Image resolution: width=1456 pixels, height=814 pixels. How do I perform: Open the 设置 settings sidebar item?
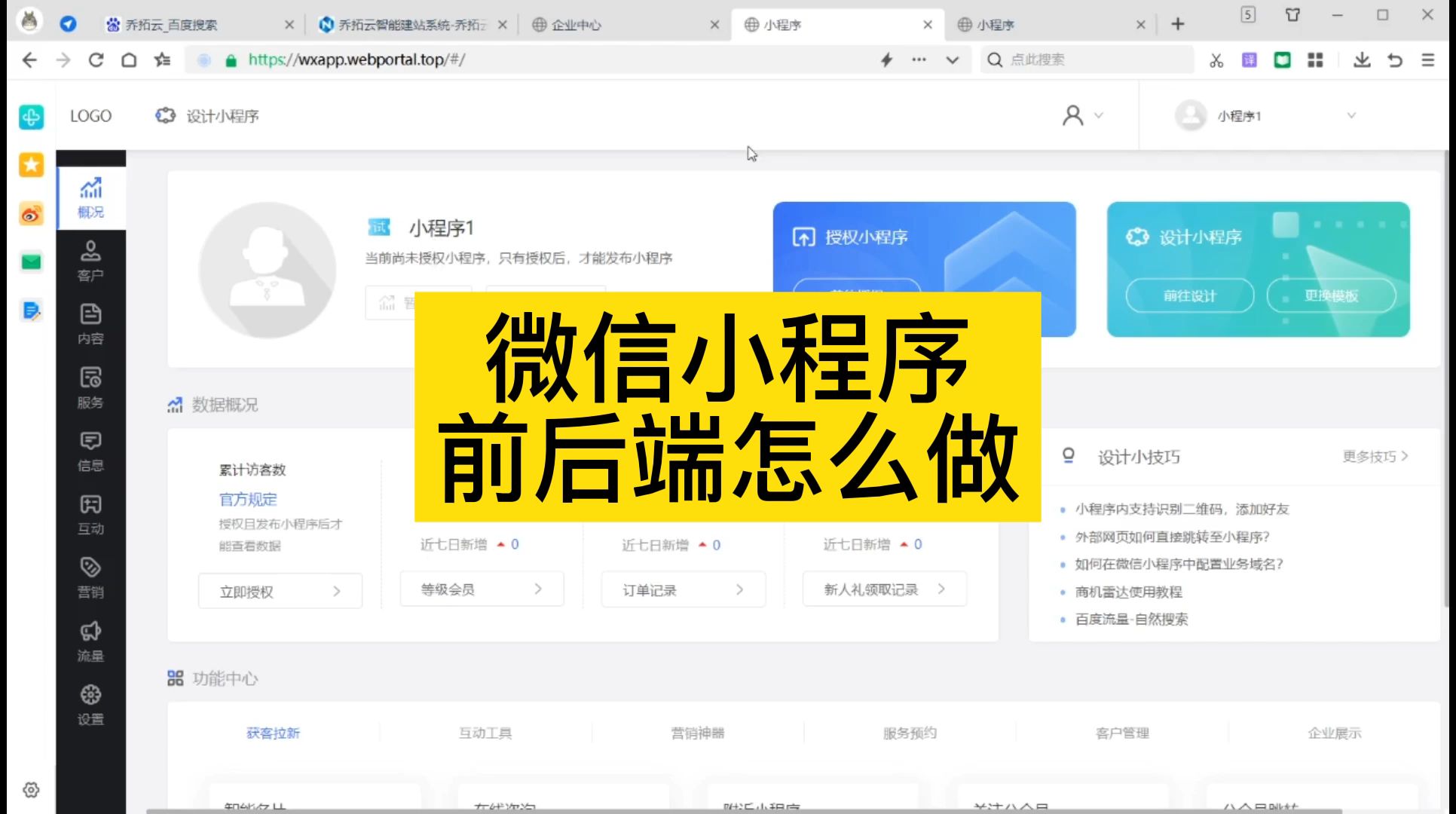point(90,705)
